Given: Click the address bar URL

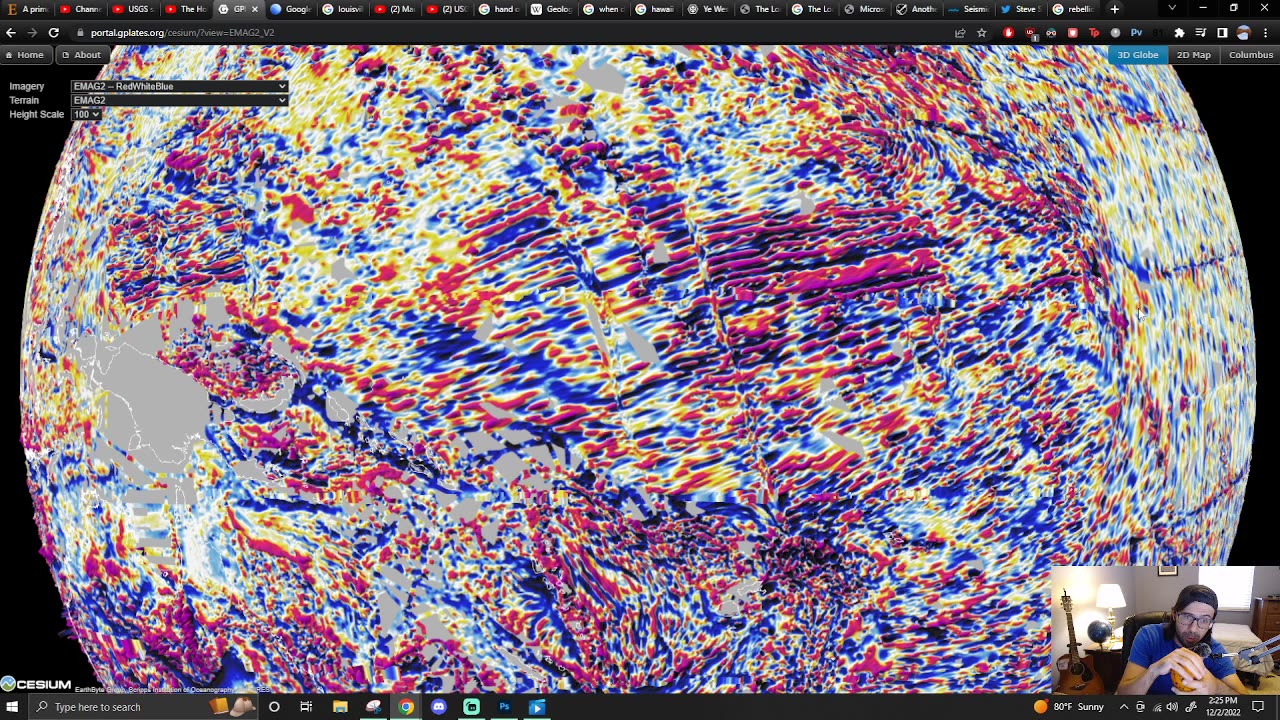Looking at the screenshot, I should 182,32.
